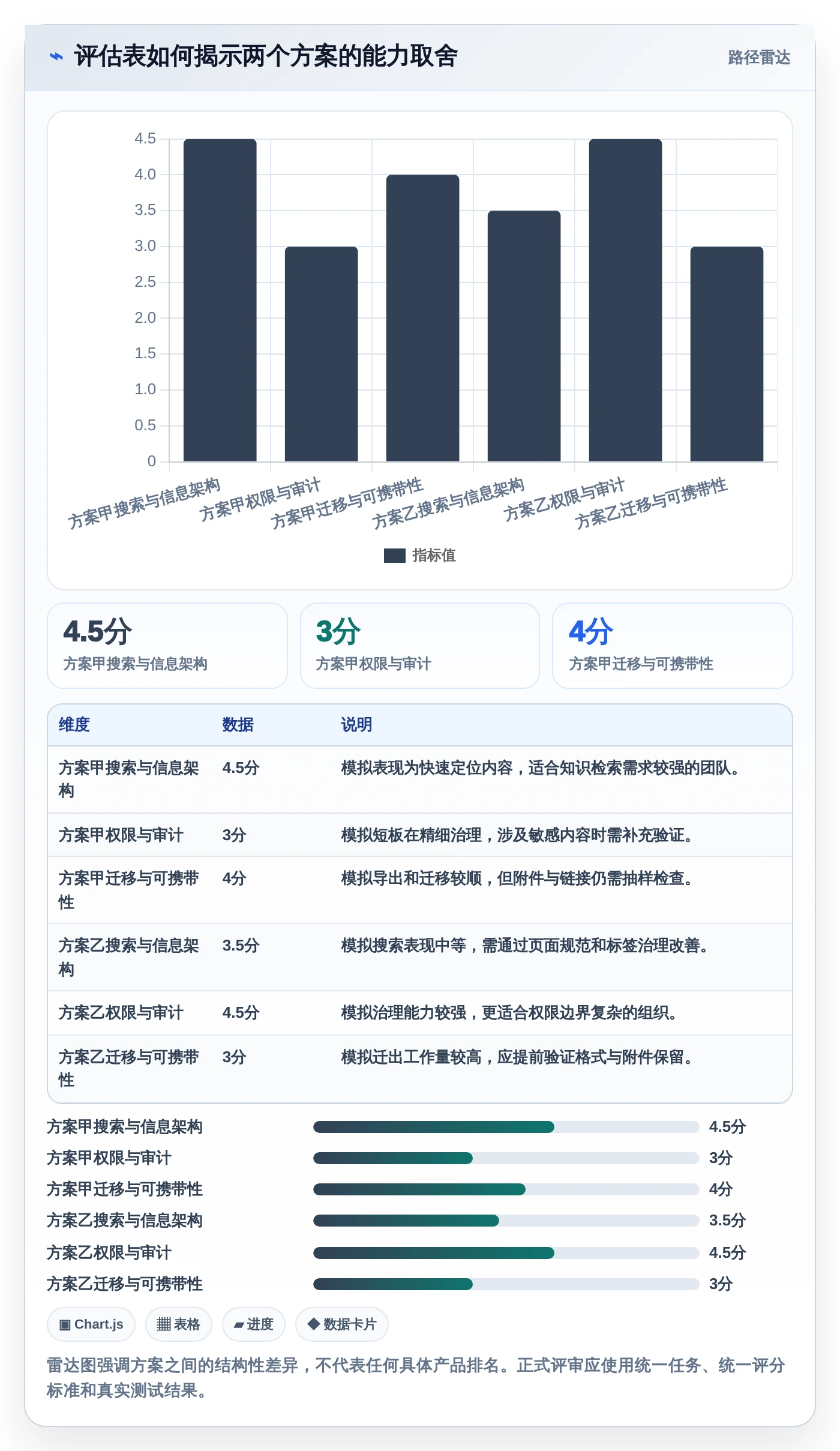Click the diamond icon in 数据卡片 chip

[313, 1324]
